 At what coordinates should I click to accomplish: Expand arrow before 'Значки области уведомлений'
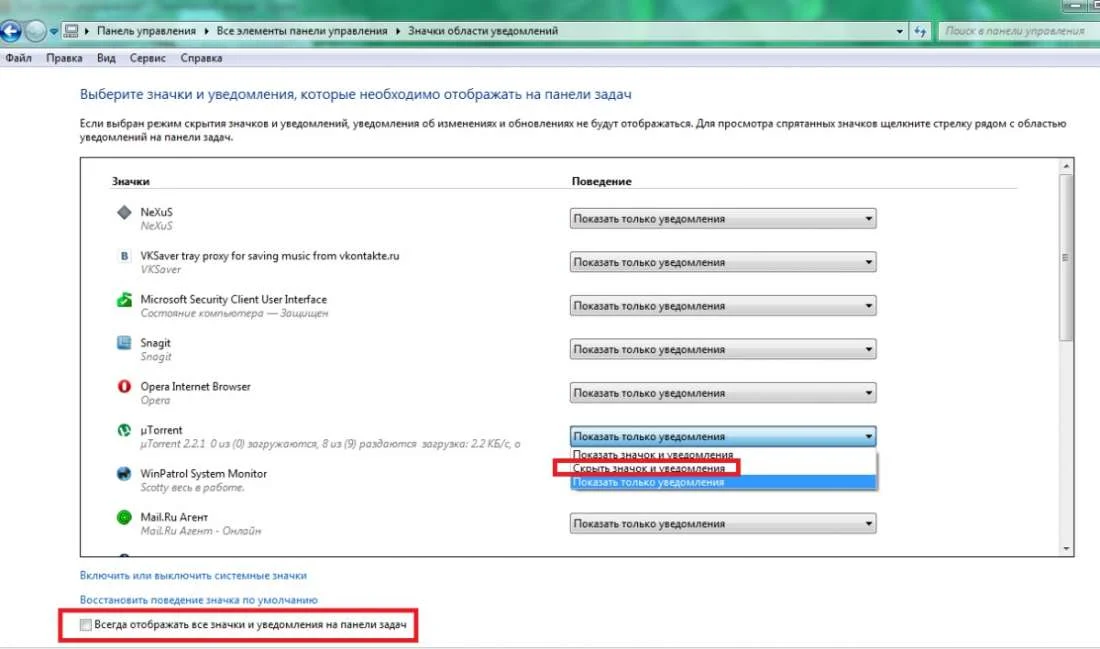(x=398, y=31)
